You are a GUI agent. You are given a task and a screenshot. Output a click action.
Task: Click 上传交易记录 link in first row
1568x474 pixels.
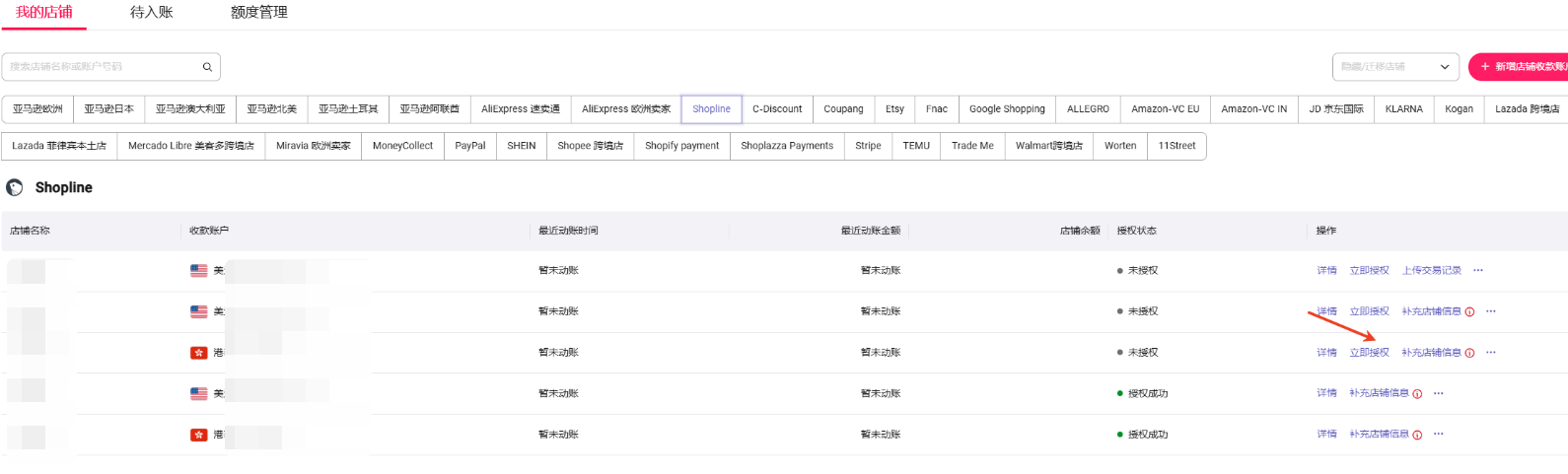[1432, 270]
